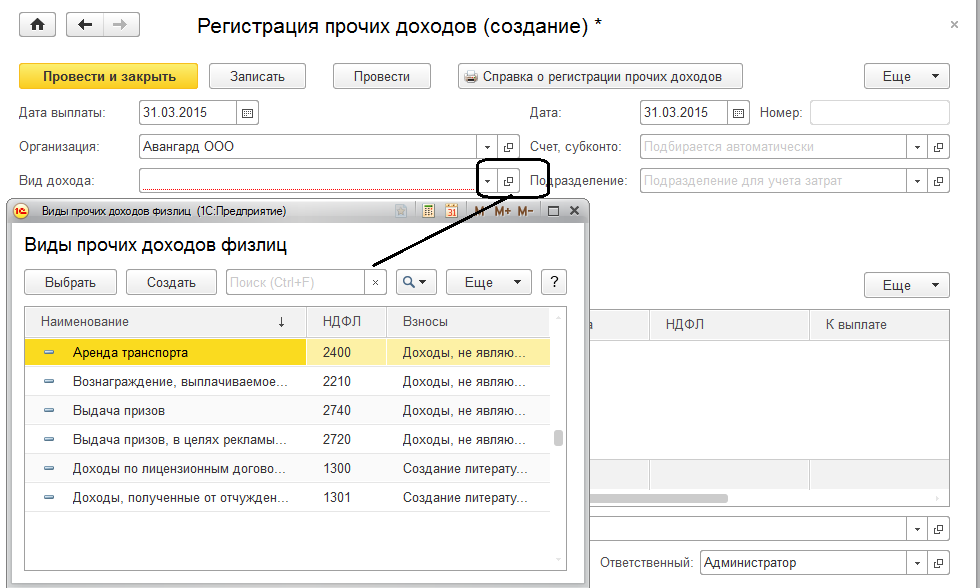This screenshot has height=588, width=980.
Task: Expand the Счет, субконто dropdown
Action: point(917,147)
